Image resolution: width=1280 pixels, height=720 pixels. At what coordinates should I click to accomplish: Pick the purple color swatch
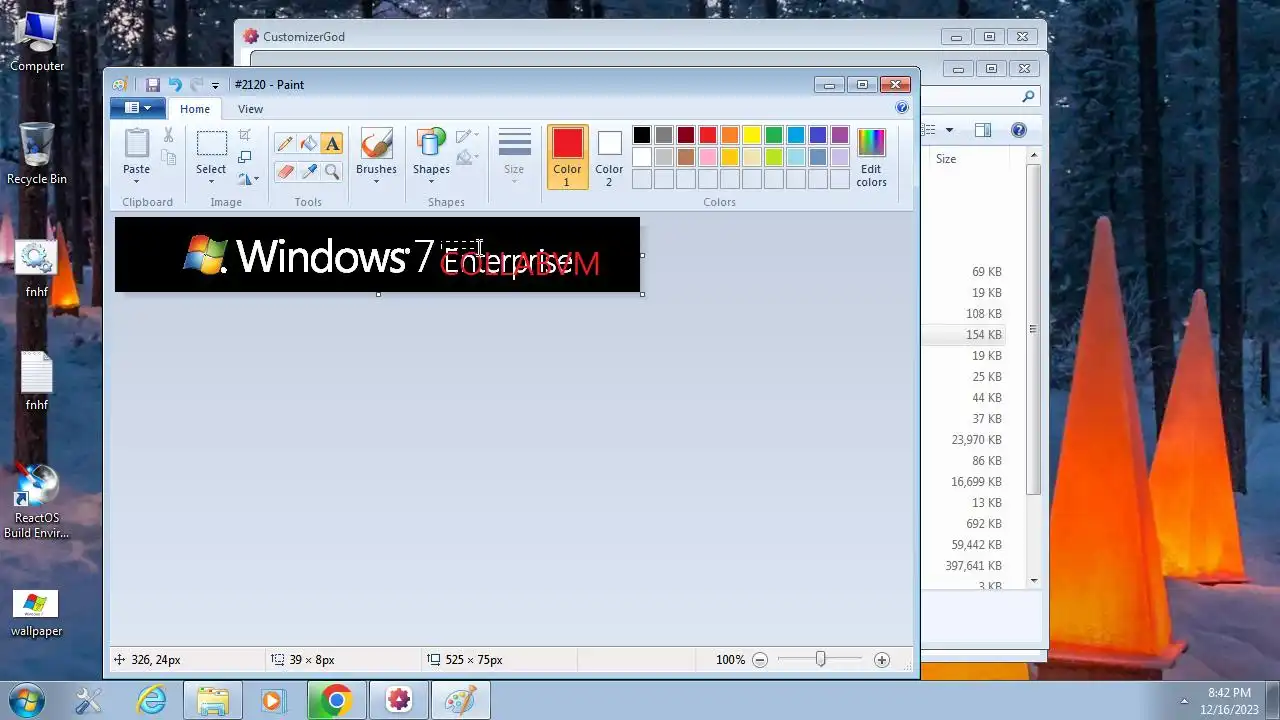pos(840,135)
